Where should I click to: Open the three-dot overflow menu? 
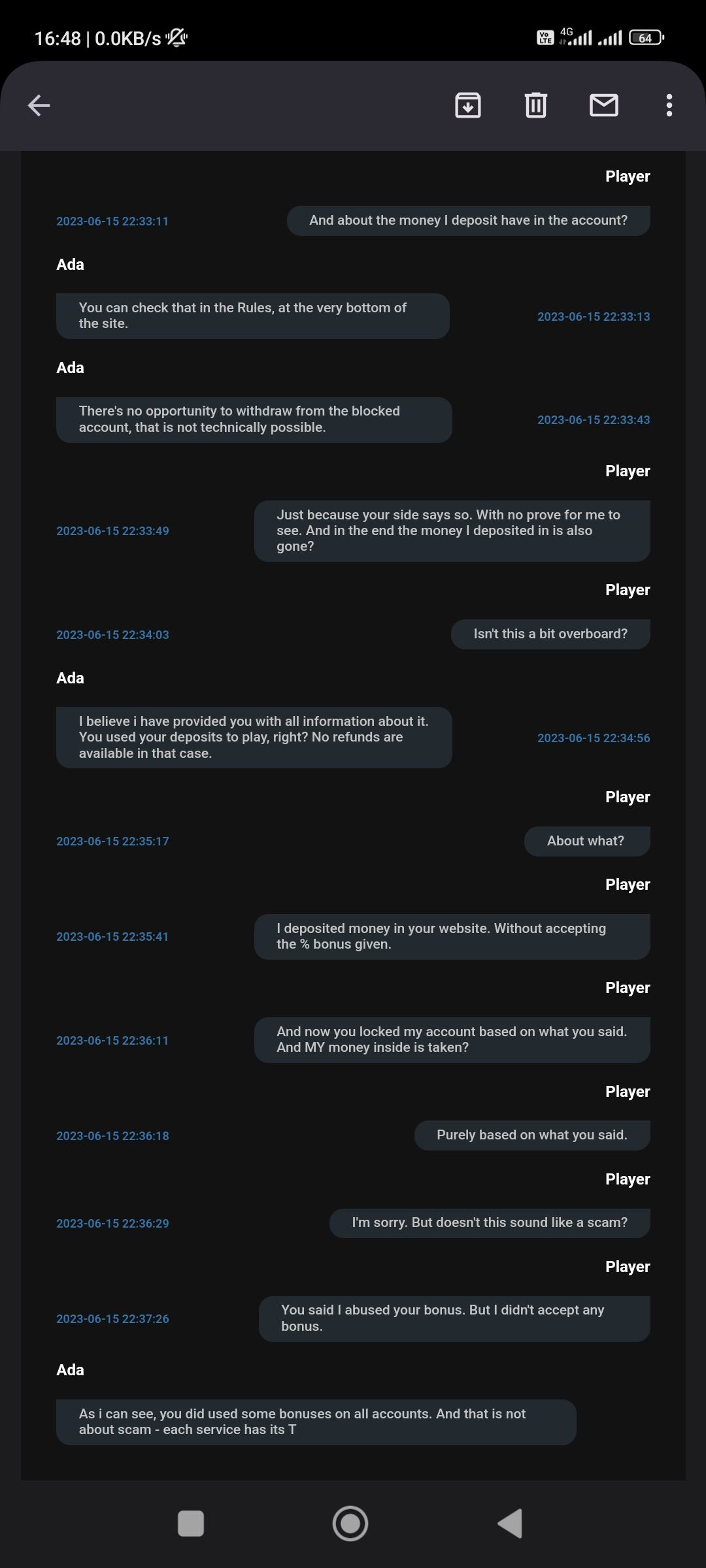tap(669, 105)
